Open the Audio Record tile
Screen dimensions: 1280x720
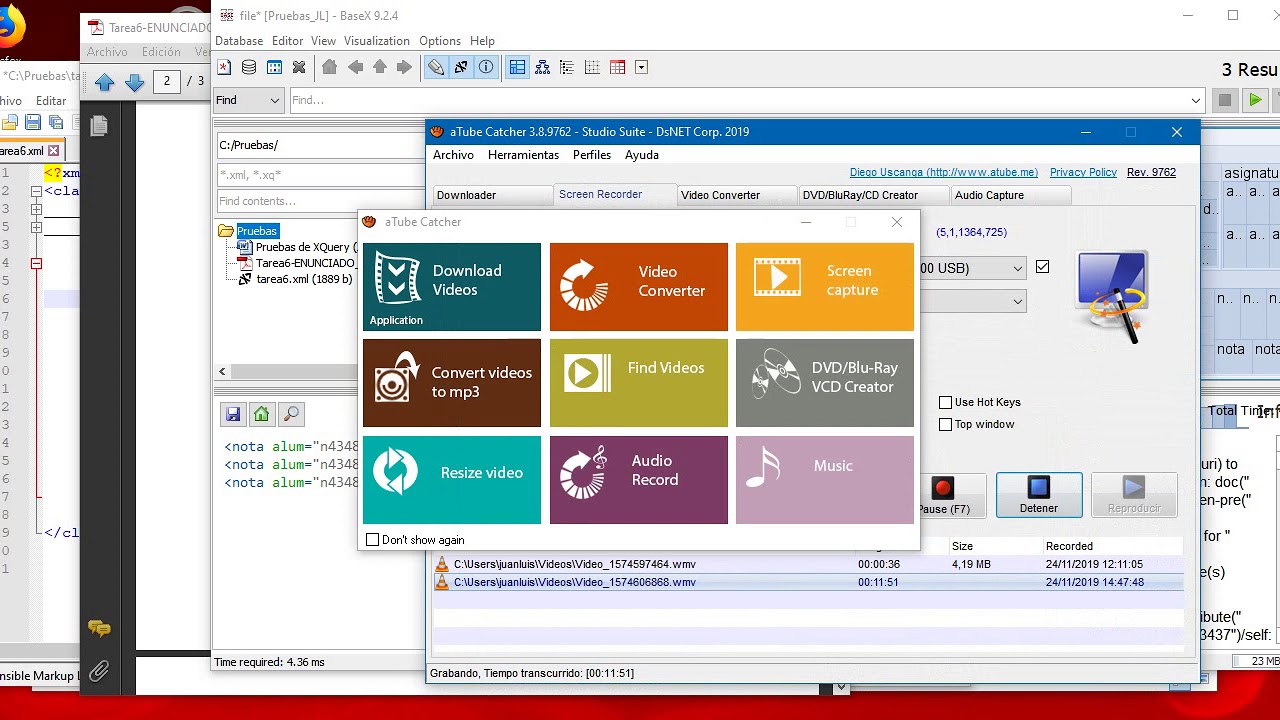click(x=638, y=480)
